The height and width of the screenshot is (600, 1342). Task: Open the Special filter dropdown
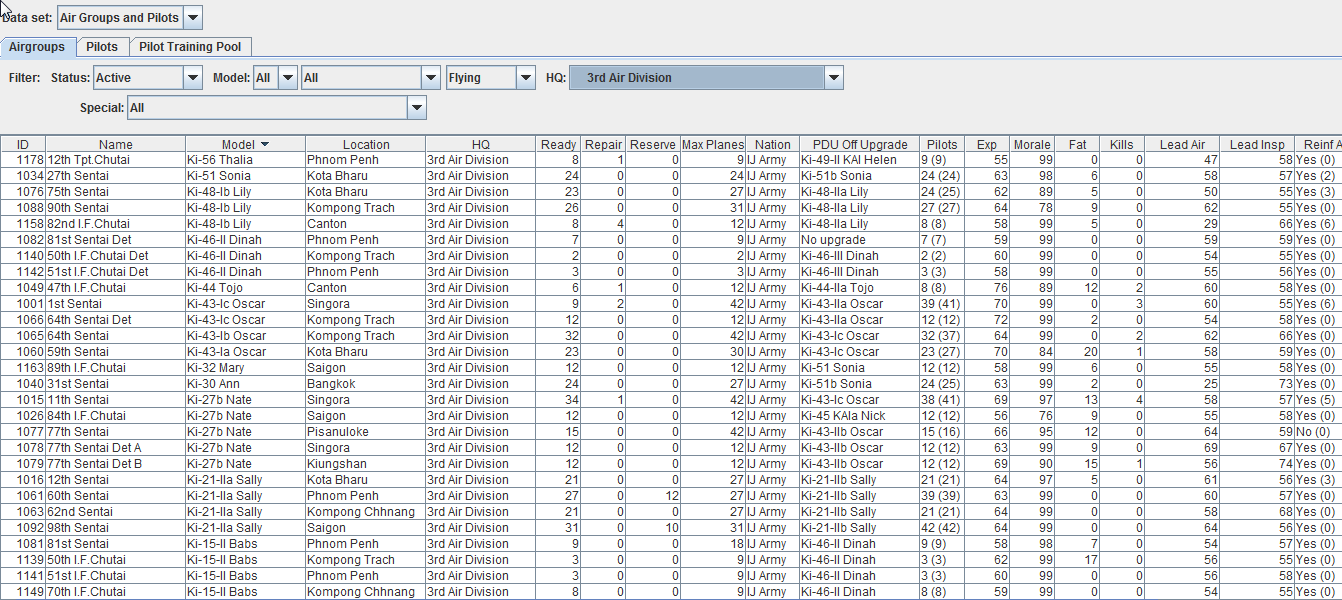tap(416, 106)
